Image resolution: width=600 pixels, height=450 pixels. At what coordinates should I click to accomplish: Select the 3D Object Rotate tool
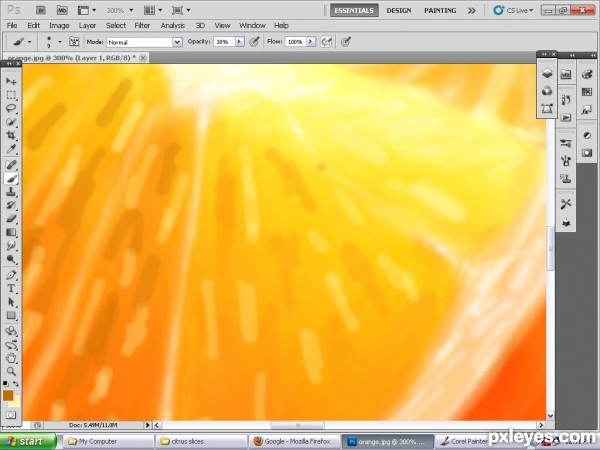11,331
